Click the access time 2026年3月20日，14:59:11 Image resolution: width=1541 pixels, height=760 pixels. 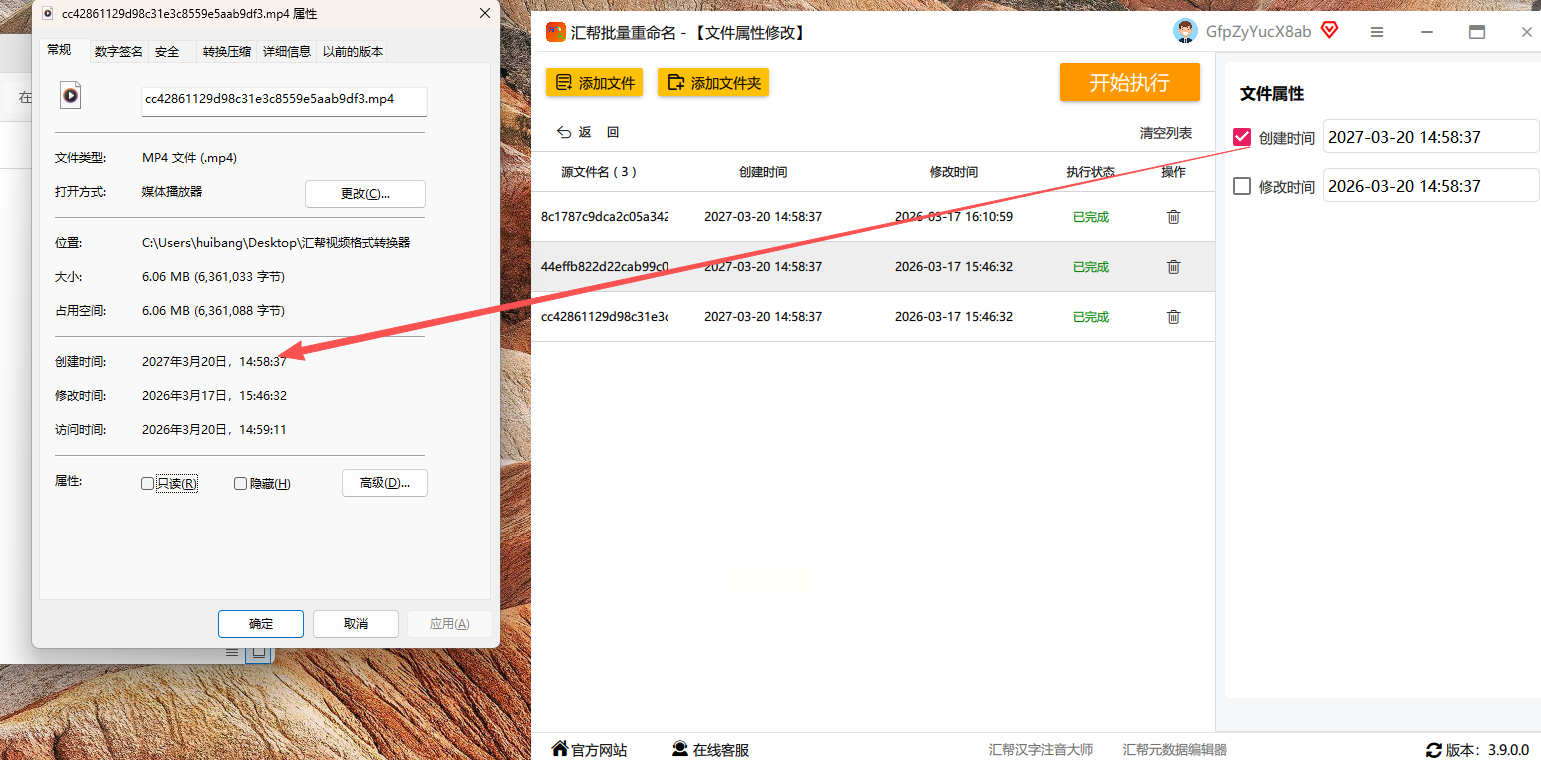click(x=214, y=430)
